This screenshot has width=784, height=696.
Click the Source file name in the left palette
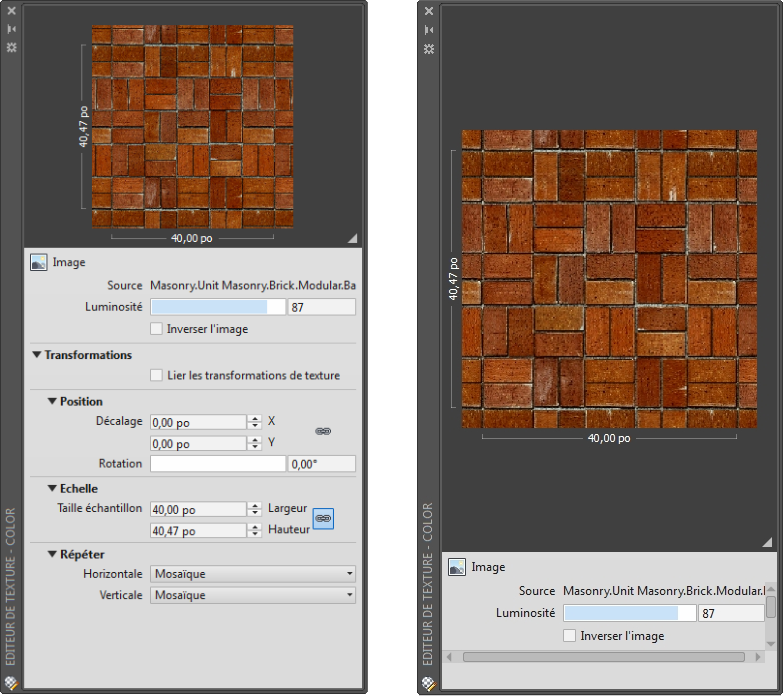(252, 286)
